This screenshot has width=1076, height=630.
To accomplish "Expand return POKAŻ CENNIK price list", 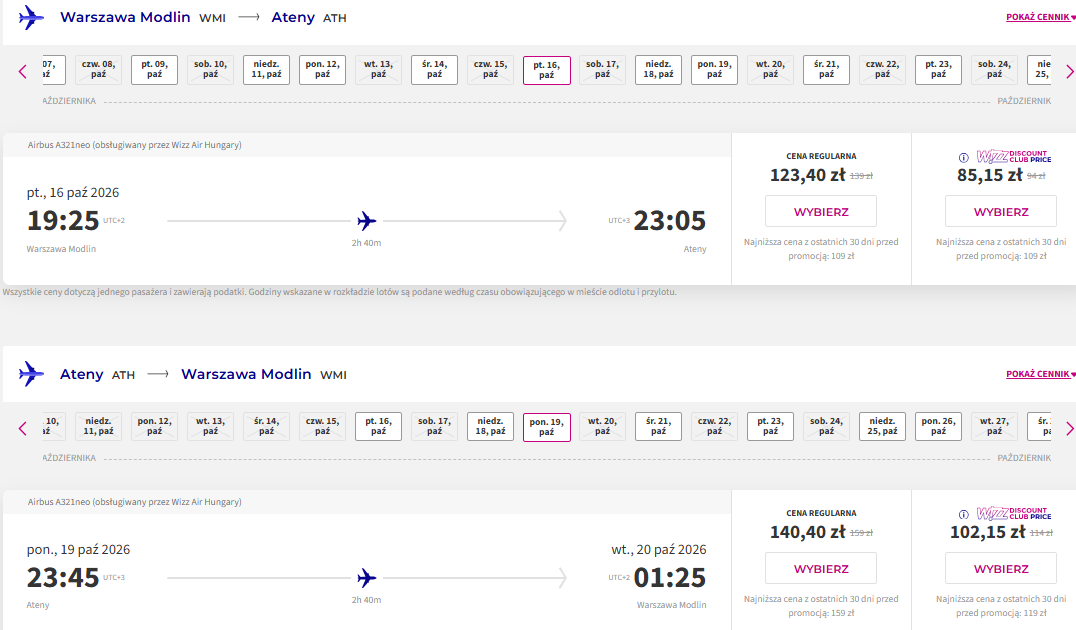I will click(x=1040, y=374).
